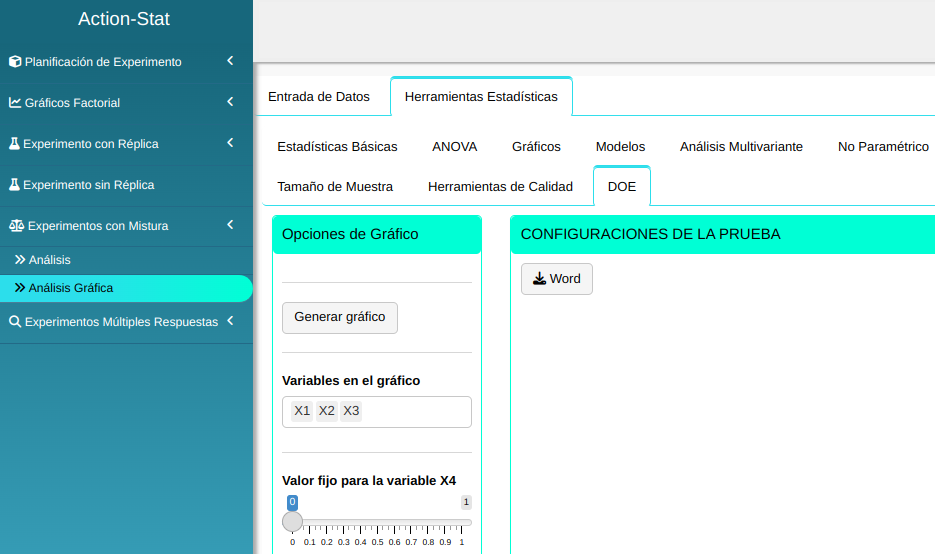Screen dimensions: 935x554
Task: Click the cube icon beside Planificación de Experimento
Action: [15, 62]
